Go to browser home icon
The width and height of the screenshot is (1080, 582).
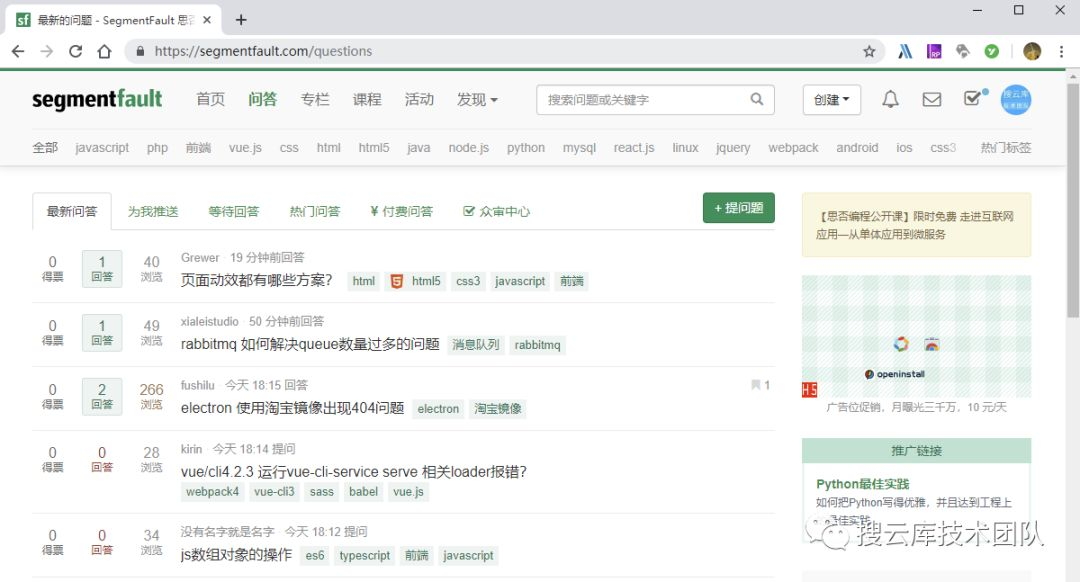point(104,51)
